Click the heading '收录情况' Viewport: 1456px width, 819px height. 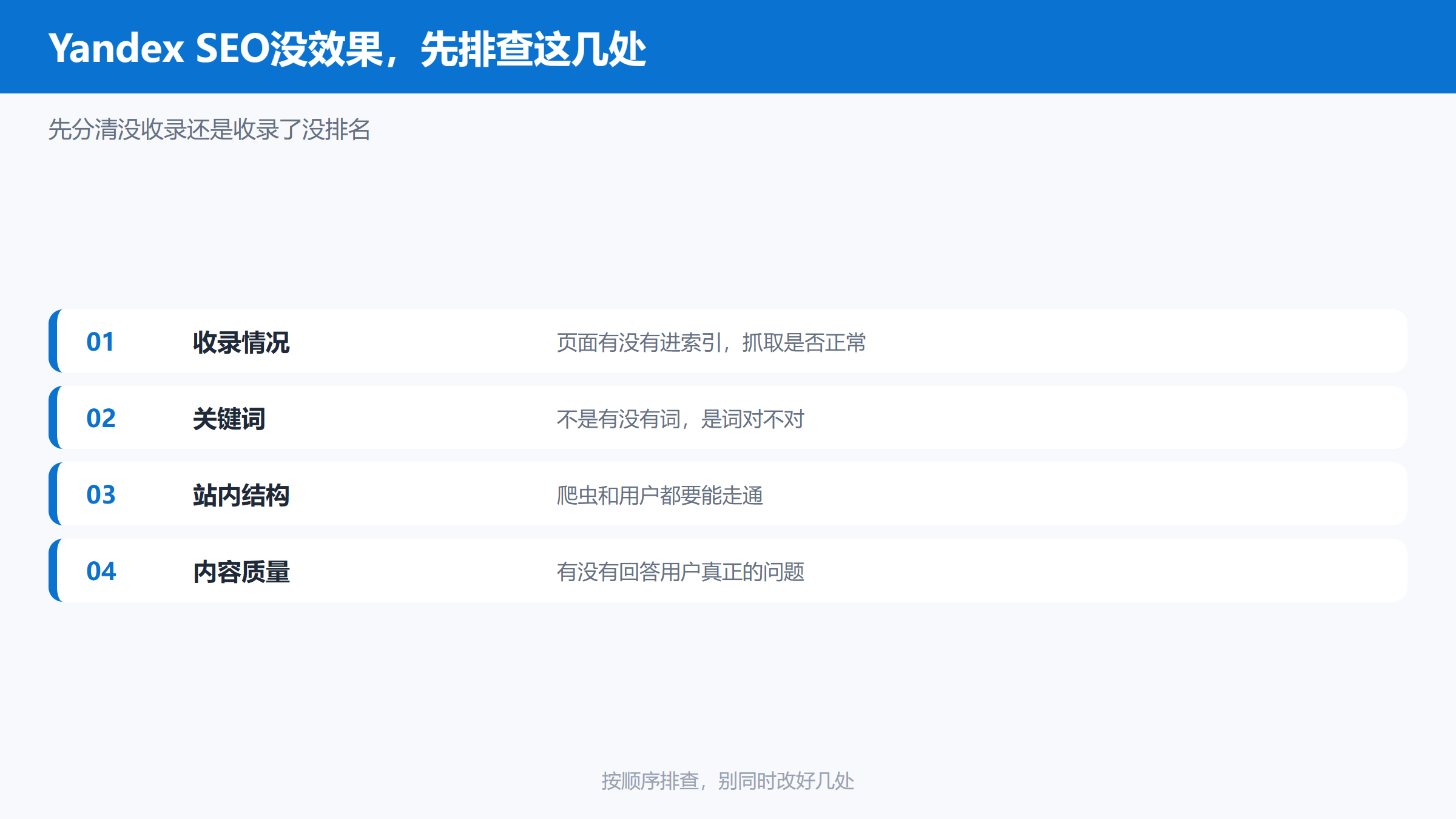[x=241, y=342]
